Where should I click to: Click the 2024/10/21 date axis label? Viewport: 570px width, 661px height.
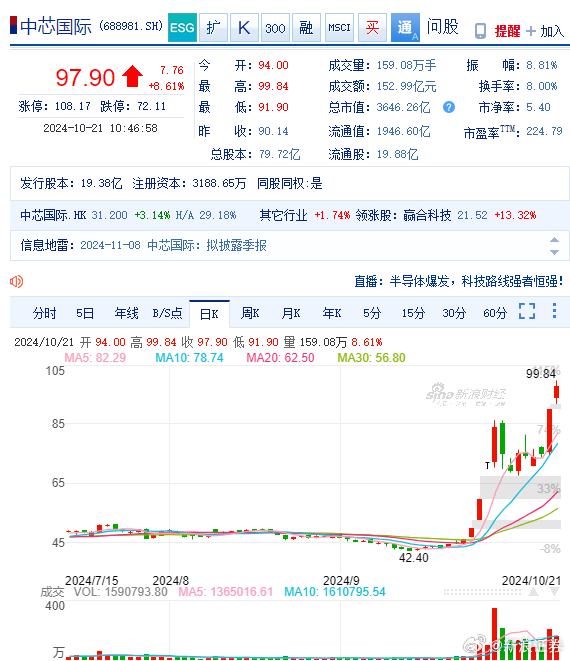coord(531,580)
